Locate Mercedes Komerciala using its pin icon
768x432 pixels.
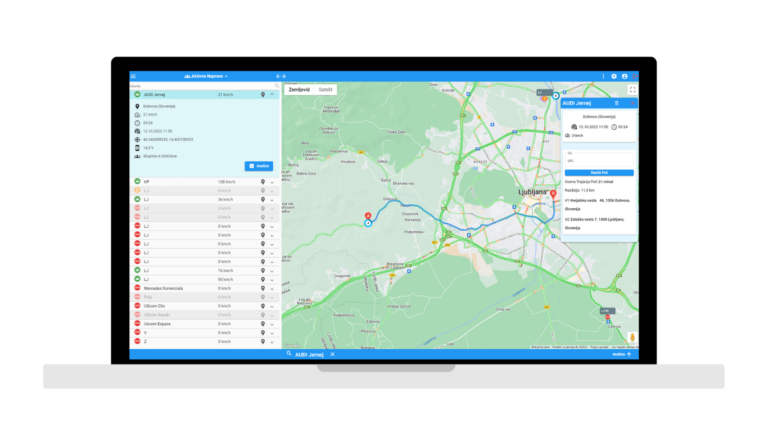coord(262,288)
